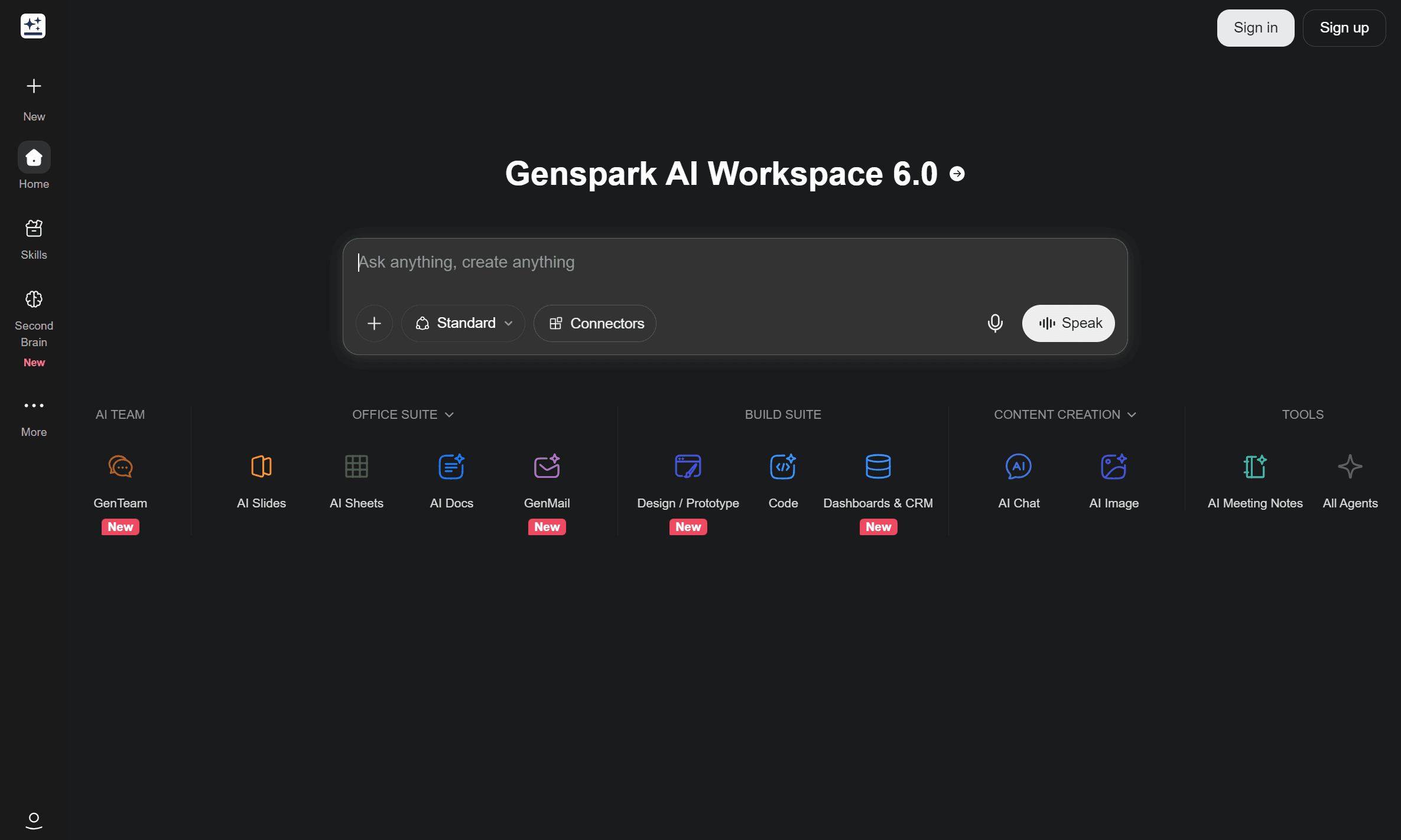Browse All Agents

pos(1350,481)
